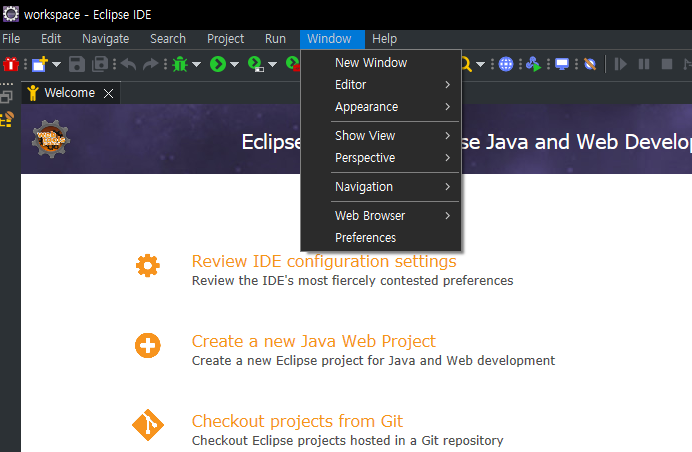Expand the Navigation submenu
The image size is (692, 452).
381,187
